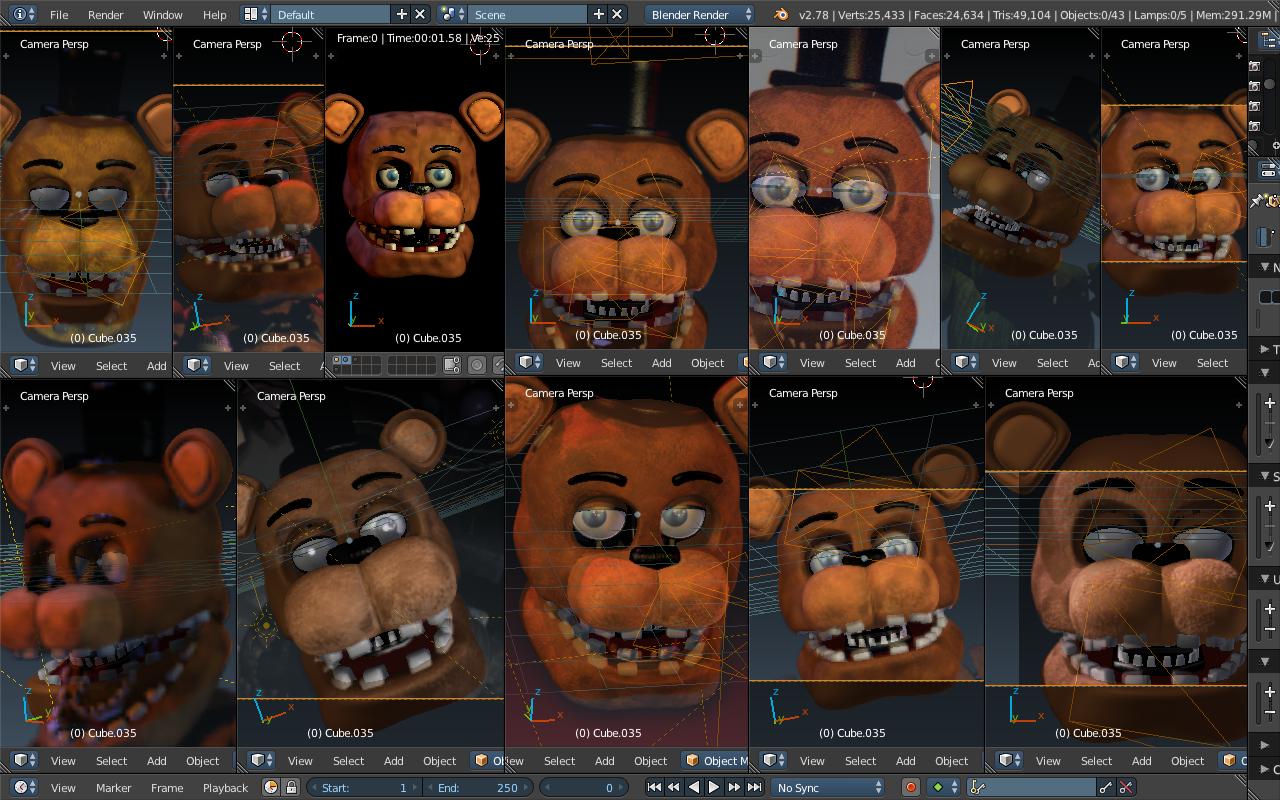
Task: Open editor type selector of top-left viewport
Action: [x=24, y=365]
